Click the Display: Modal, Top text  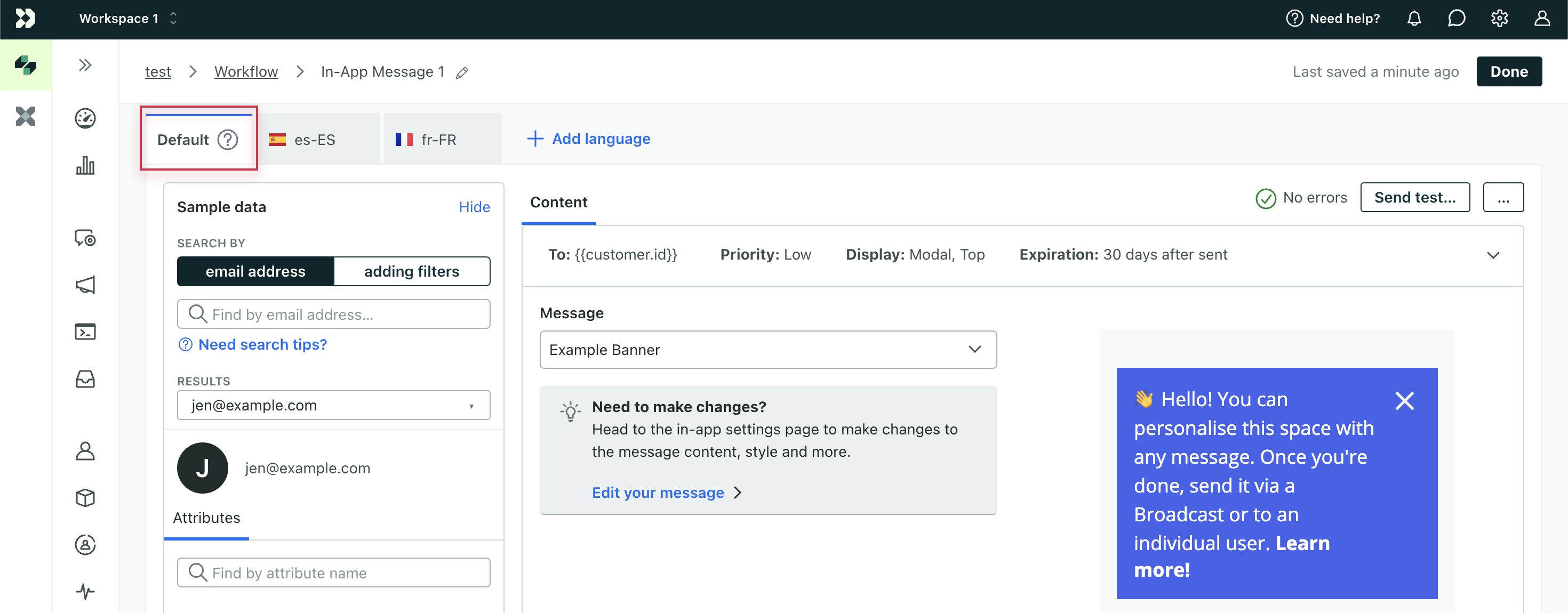pyautogui.click(x=915, y=254)
